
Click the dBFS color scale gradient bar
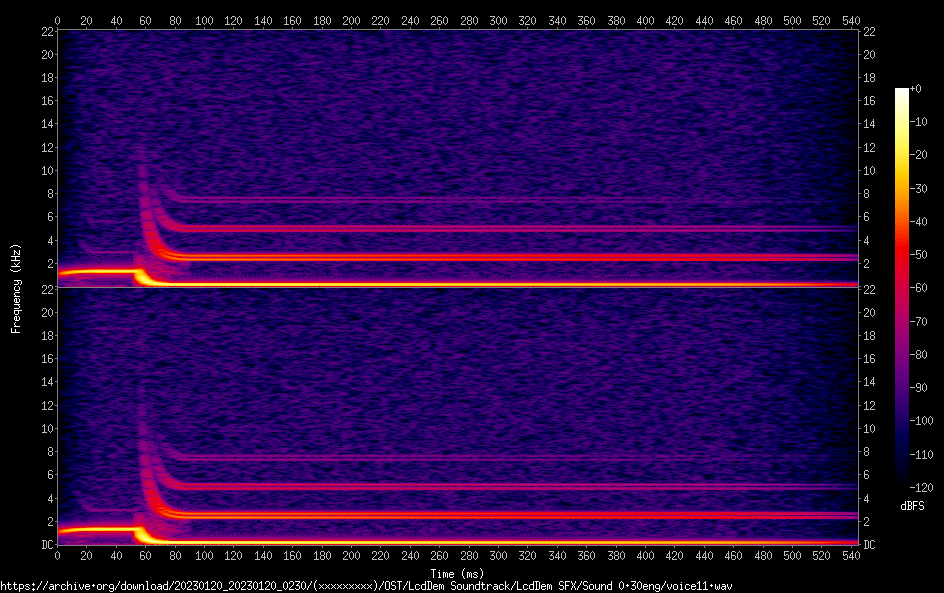tap(902, 288)
